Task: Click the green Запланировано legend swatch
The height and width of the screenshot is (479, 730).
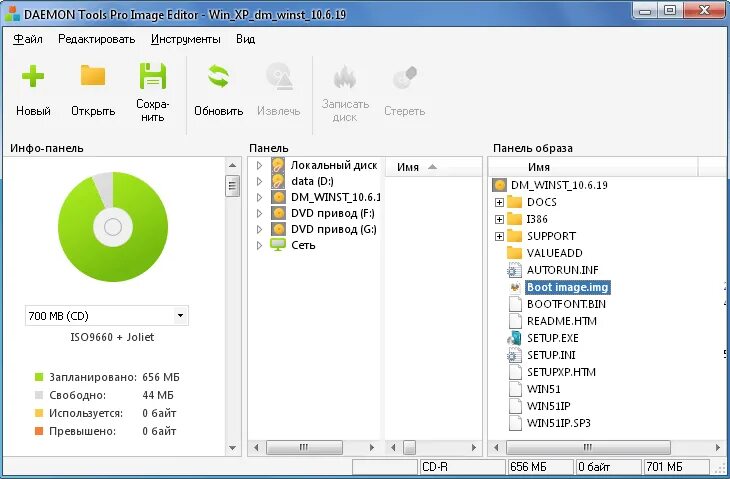Action: (39, 377)
